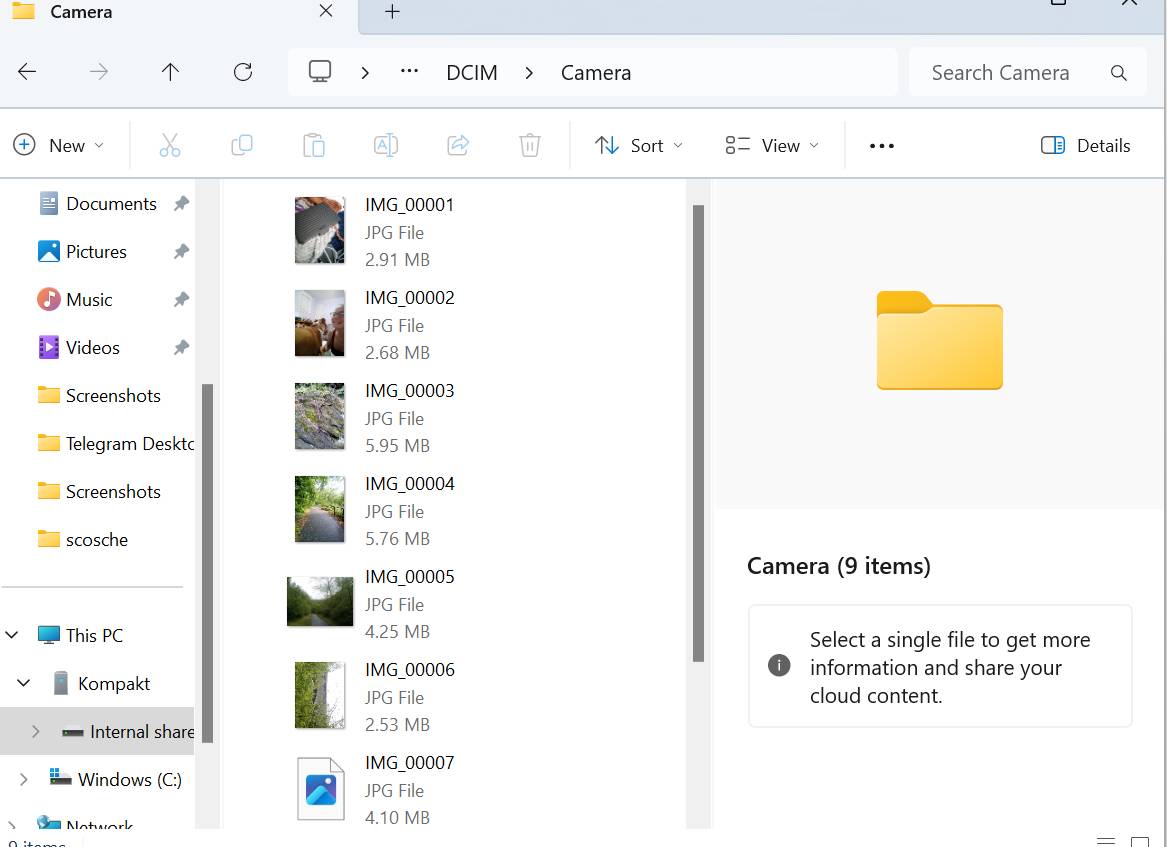This screenshot has width=1167, height=847.
Task: Go up one folder level
Action: pyautogui.click(x=170, y=72)
